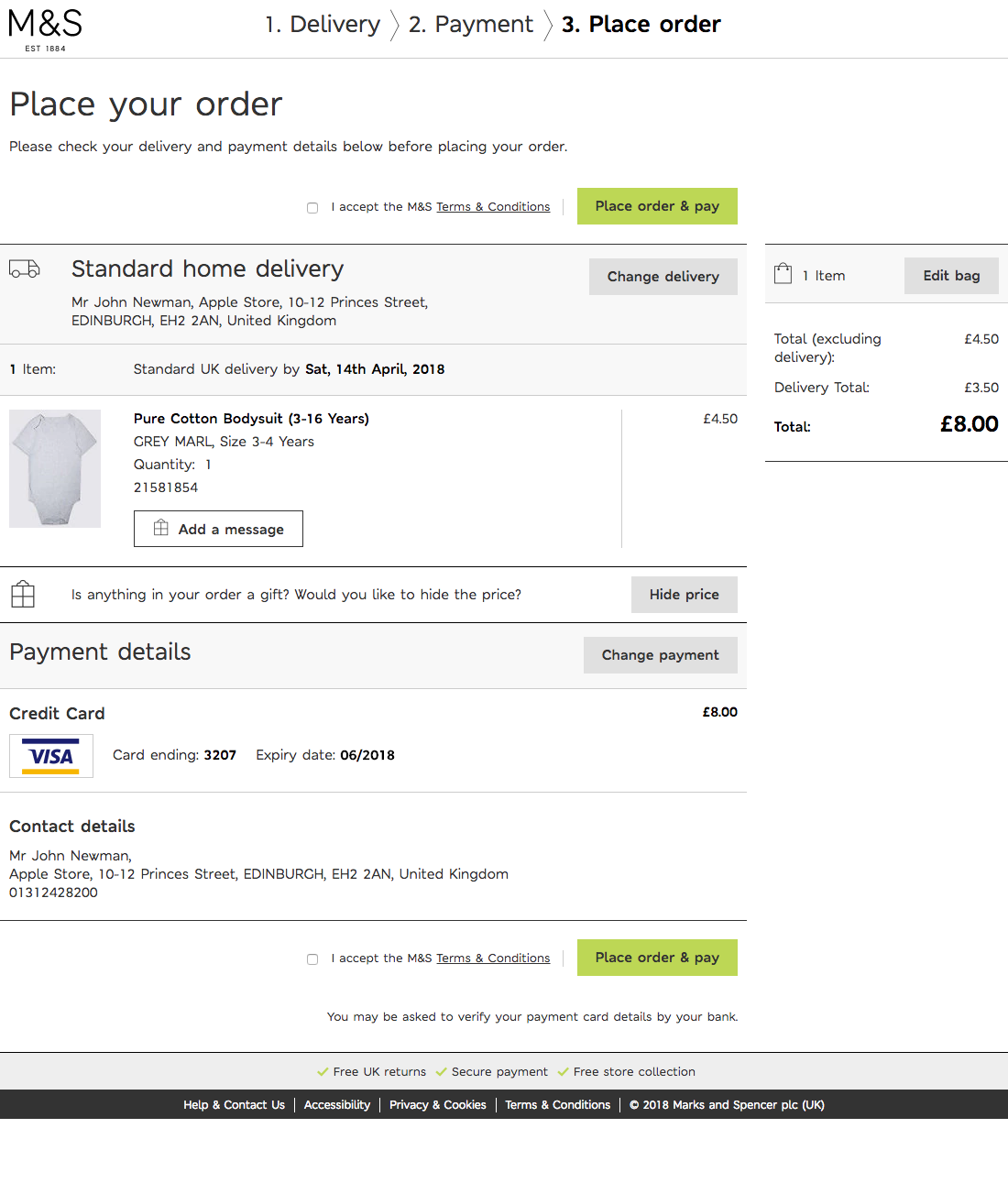Open the Terms & Conditions link
The height and width of the screenshot is (1183, 1008).
tap(493, 206)
